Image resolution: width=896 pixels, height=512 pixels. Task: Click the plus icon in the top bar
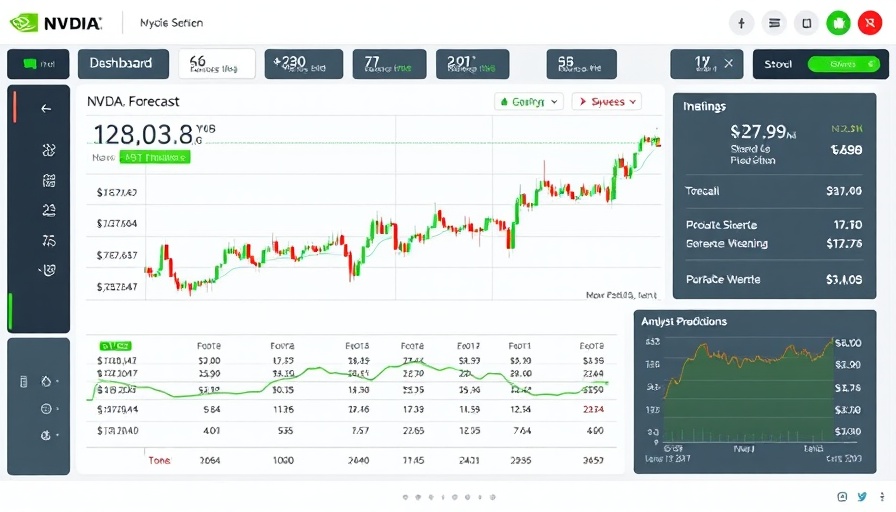click(741, 23)
